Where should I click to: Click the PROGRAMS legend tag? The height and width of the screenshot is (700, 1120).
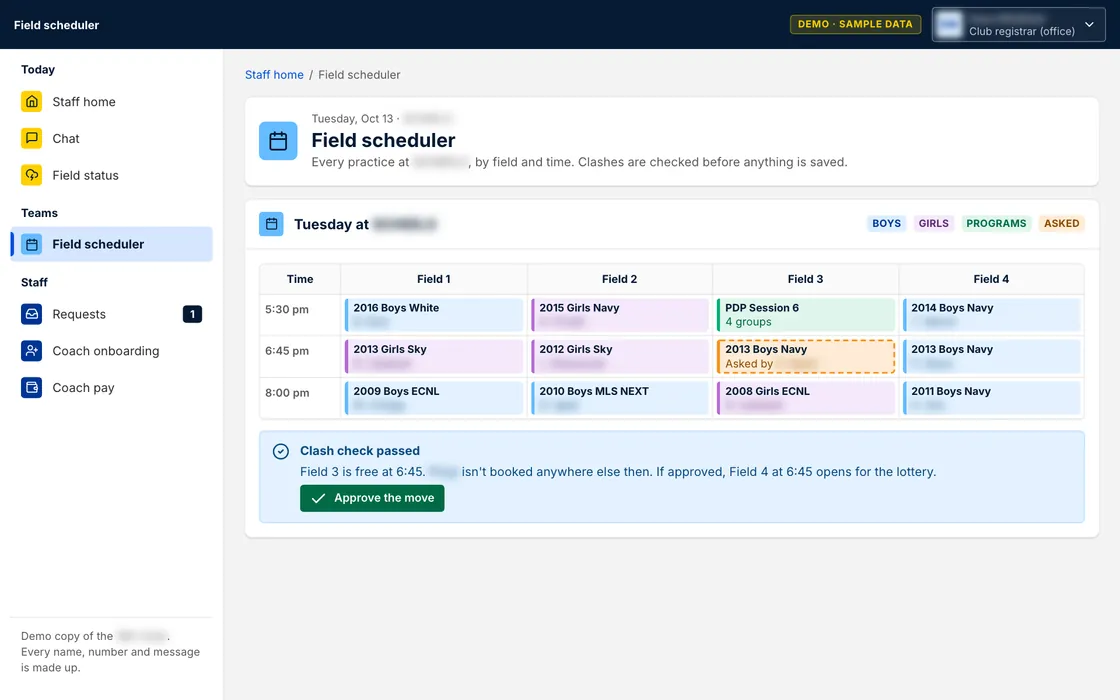pos(996,224)
